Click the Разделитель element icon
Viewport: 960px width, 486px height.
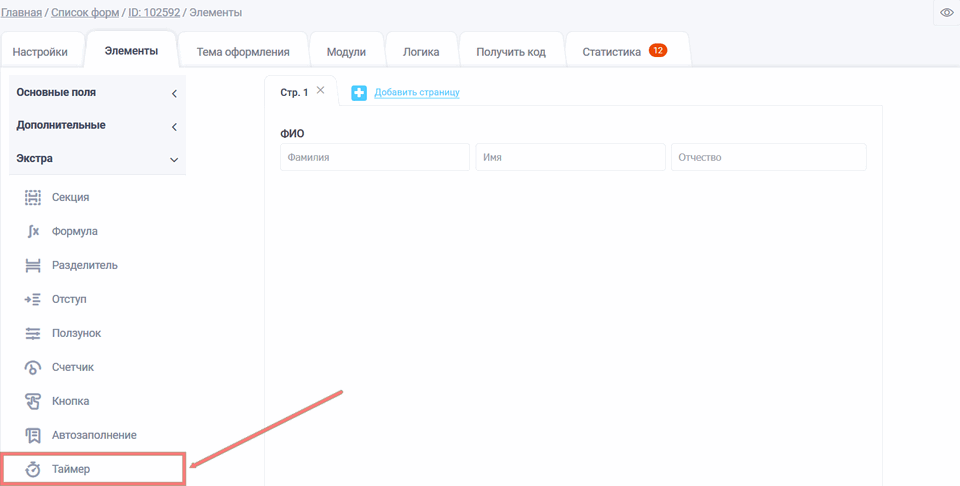pyautogui.click(x=33, y=266)
